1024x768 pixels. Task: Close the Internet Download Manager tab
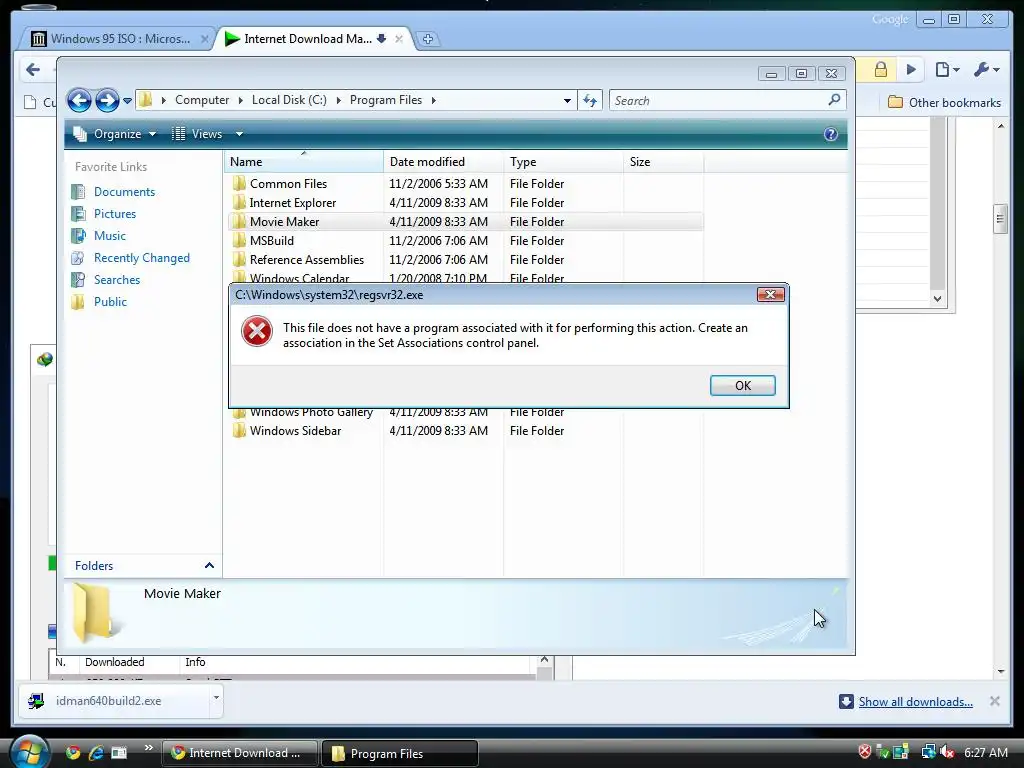pos(399,39)
